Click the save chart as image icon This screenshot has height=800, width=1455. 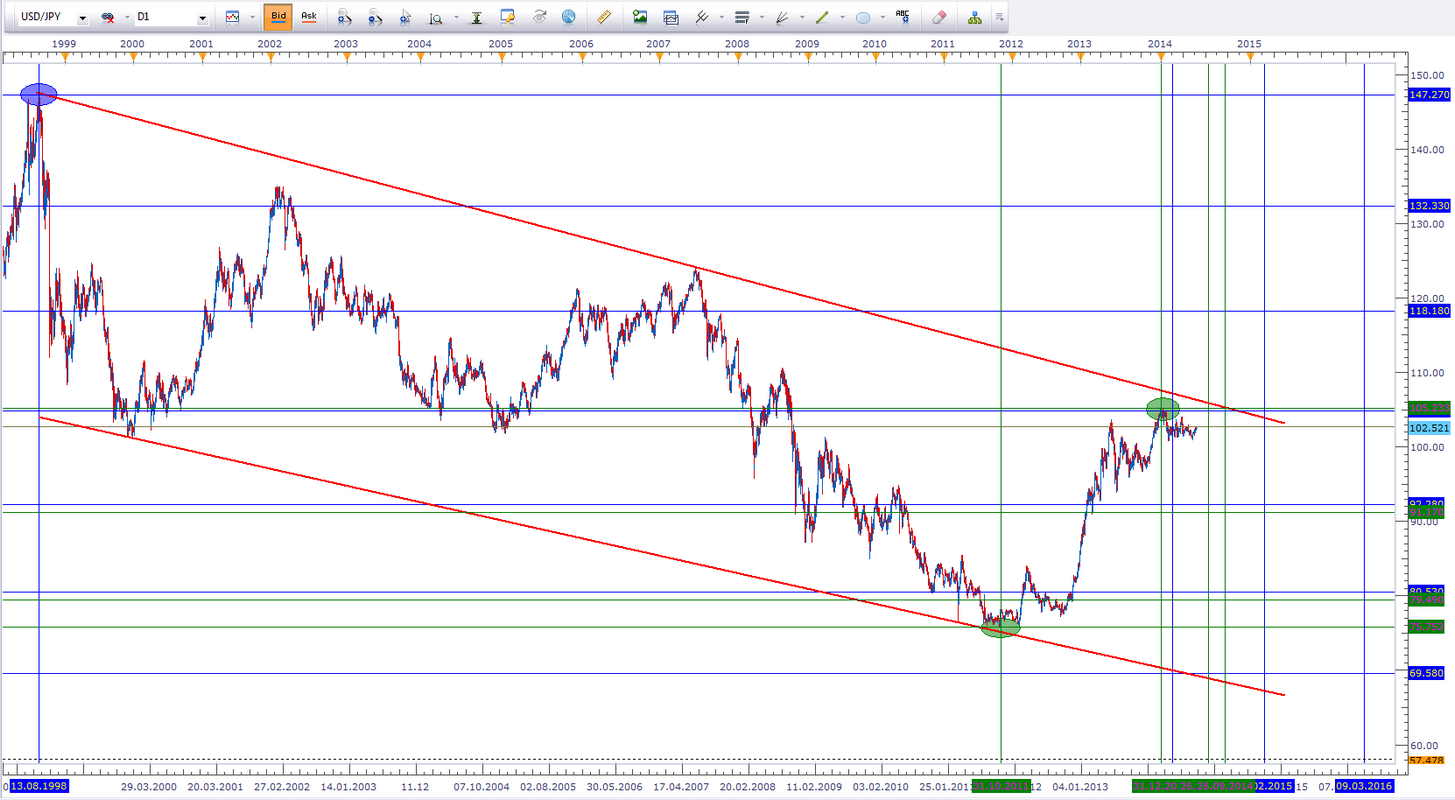(x=640, y=18)
